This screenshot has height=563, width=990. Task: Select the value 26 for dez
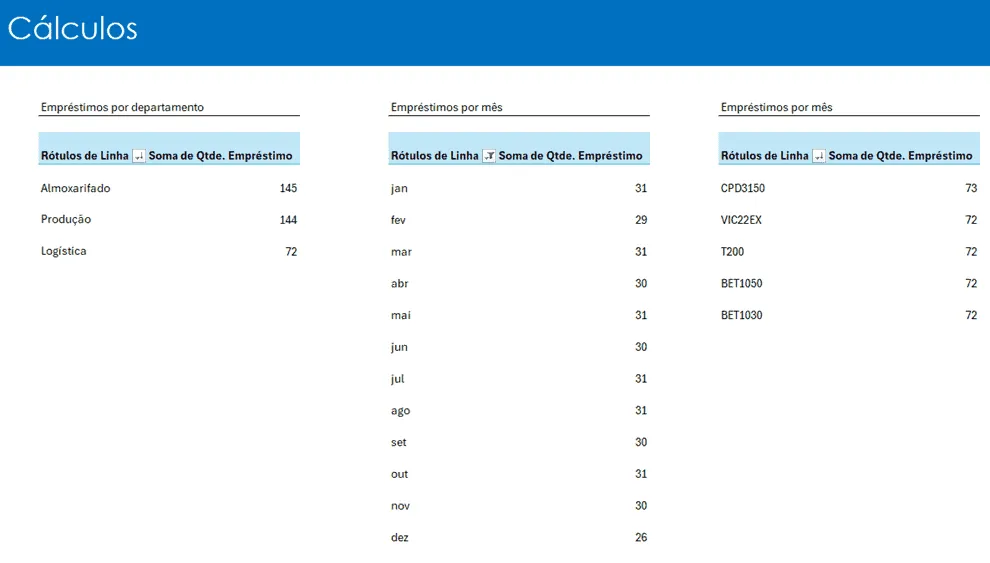(641, 538)
